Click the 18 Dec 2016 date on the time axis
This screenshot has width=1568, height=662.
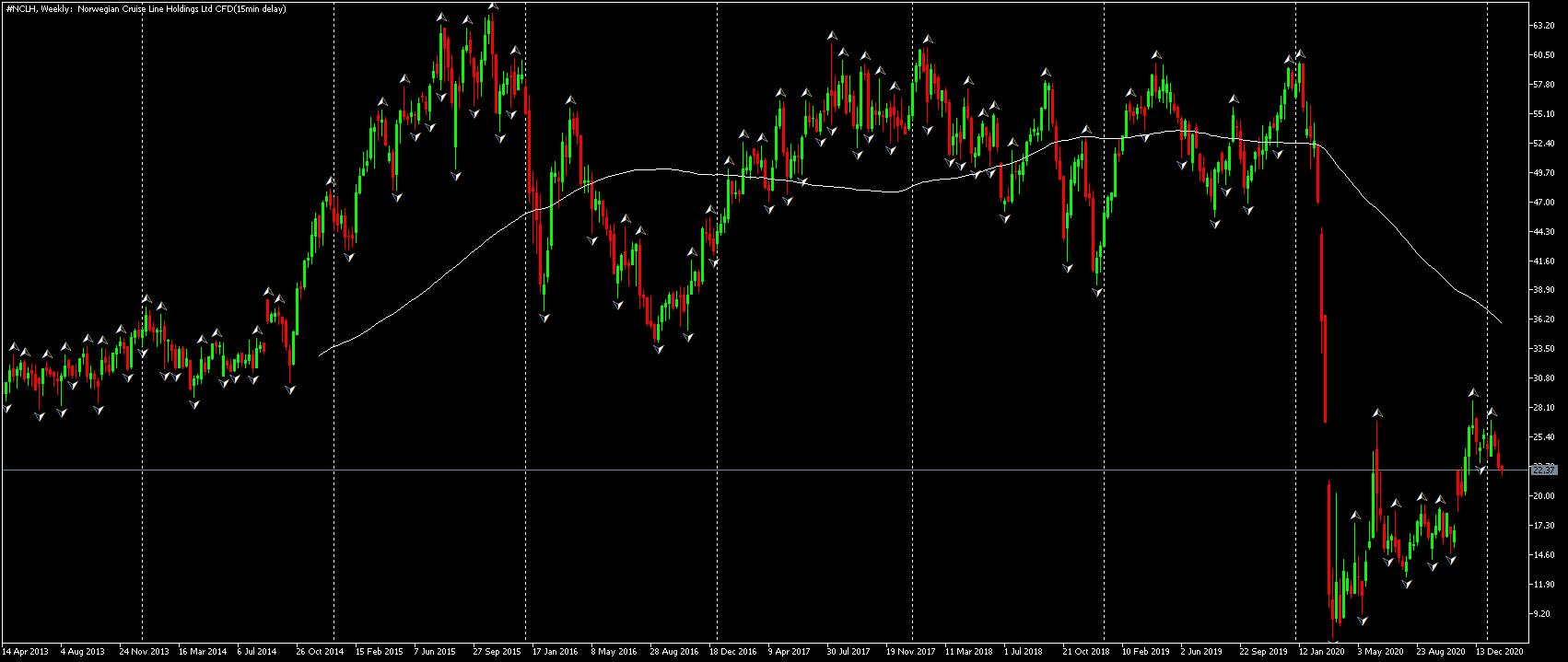point(733,652)
